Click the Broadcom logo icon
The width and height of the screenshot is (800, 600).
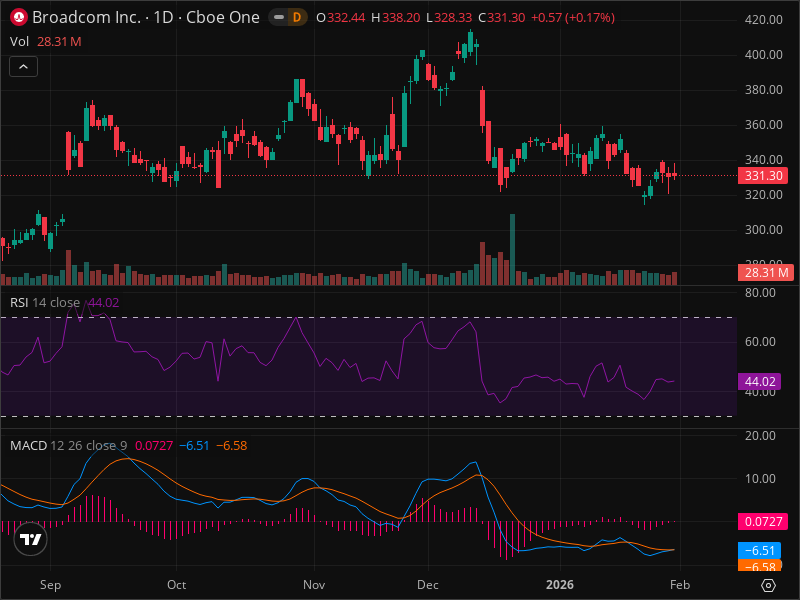pyautogui.click(x=19, y=17)
